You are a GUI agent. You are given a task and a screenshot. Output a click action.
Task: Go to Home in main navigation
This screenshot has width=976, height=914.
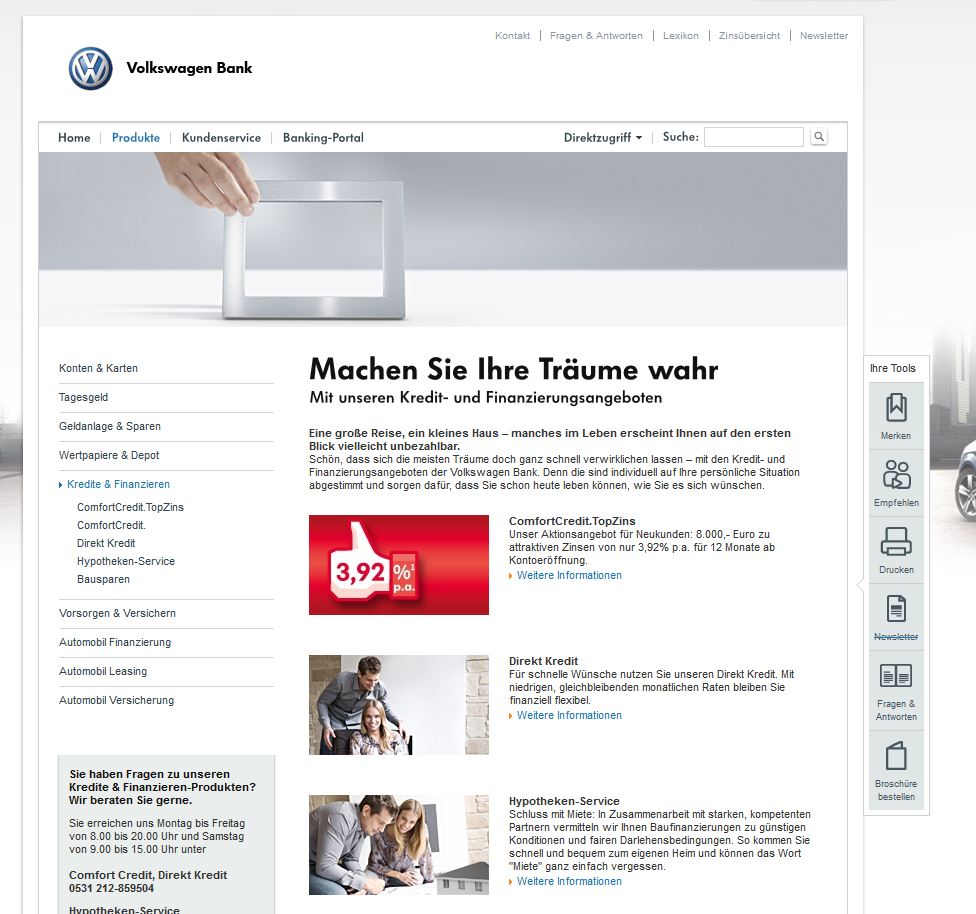coord(74,138)
